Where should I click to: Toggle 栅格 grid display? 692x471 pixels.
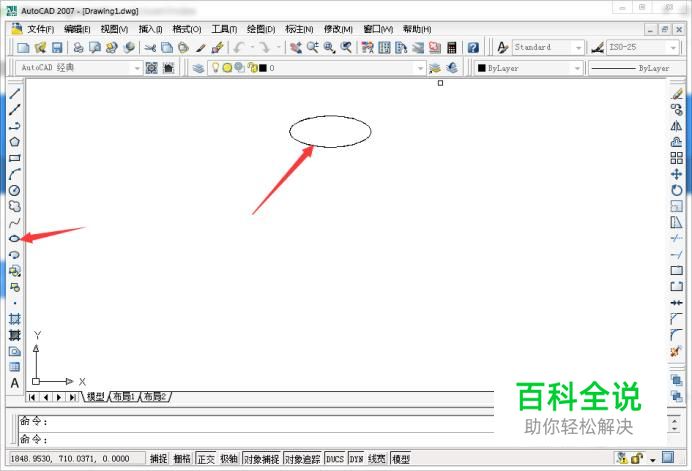point(182,459)
